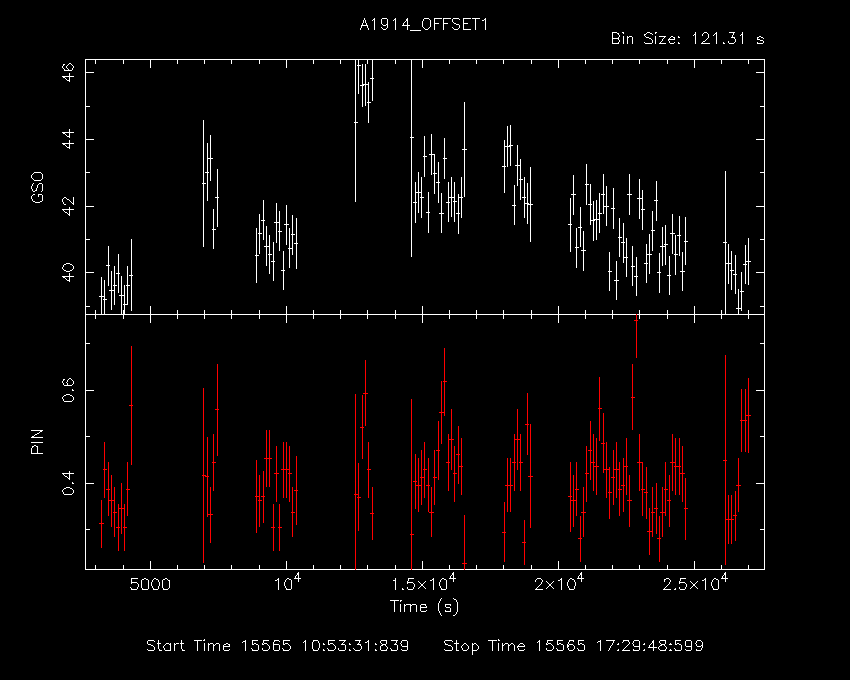
Task: Click the GSO axis value 40
Action: (68, 272)
